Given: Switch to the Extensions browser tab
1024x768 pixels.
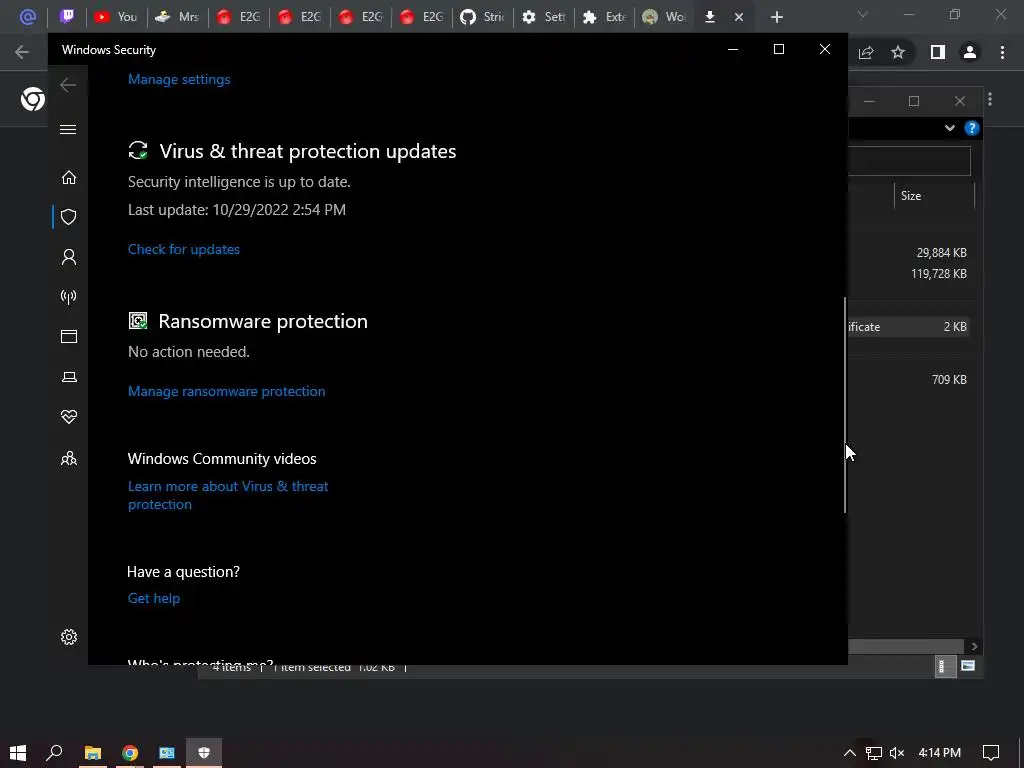Looking at the screenshot, I should coord(604,17).
